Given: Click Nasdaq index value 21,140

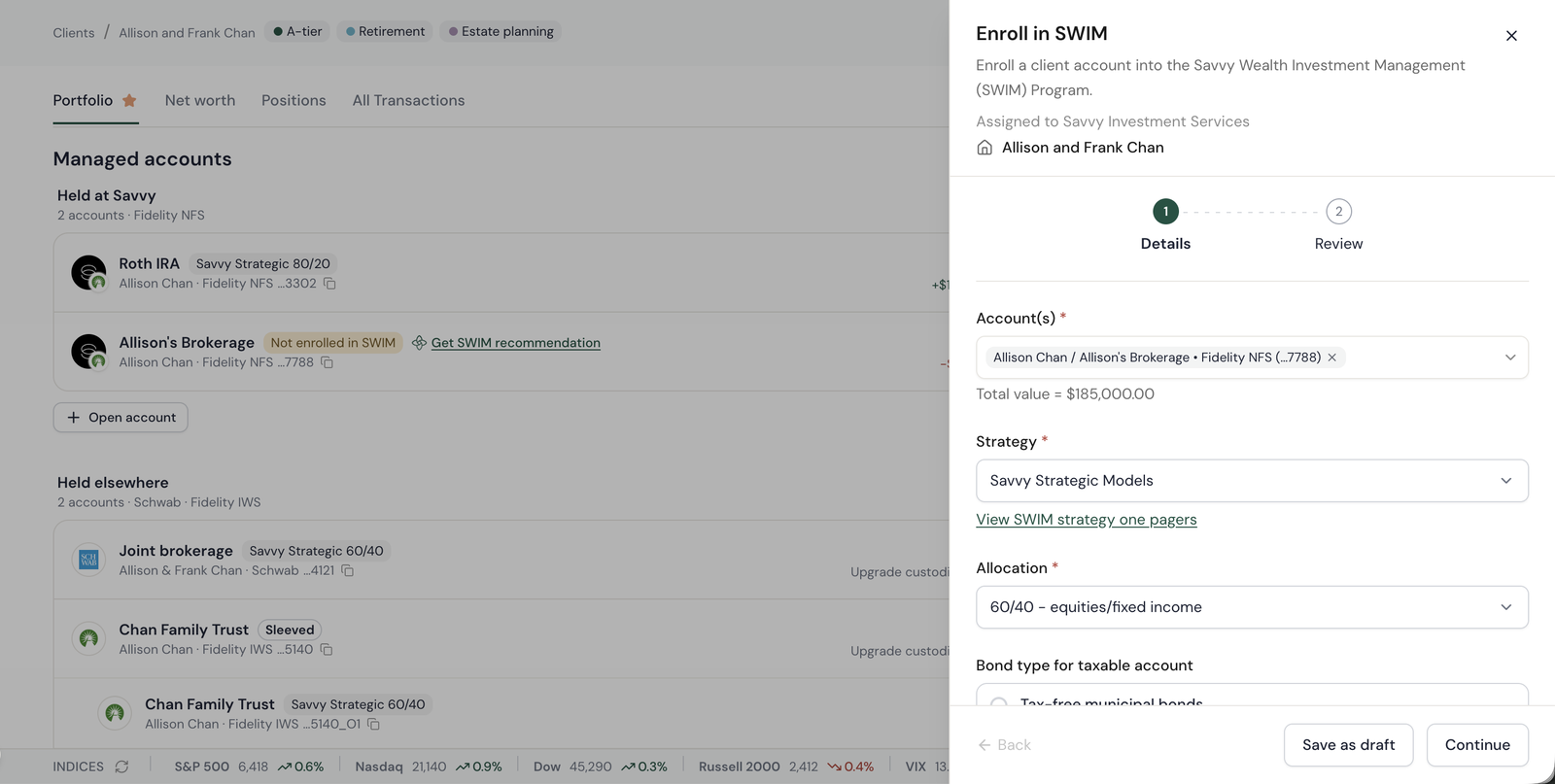Looking at the screenshot, I should (429, 767).
